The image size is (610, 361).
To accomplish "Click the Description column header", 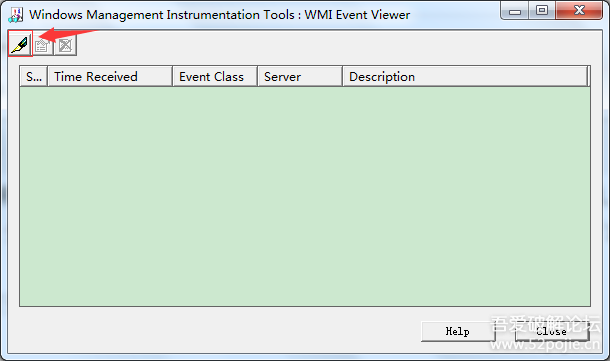I will coord(465,76).
